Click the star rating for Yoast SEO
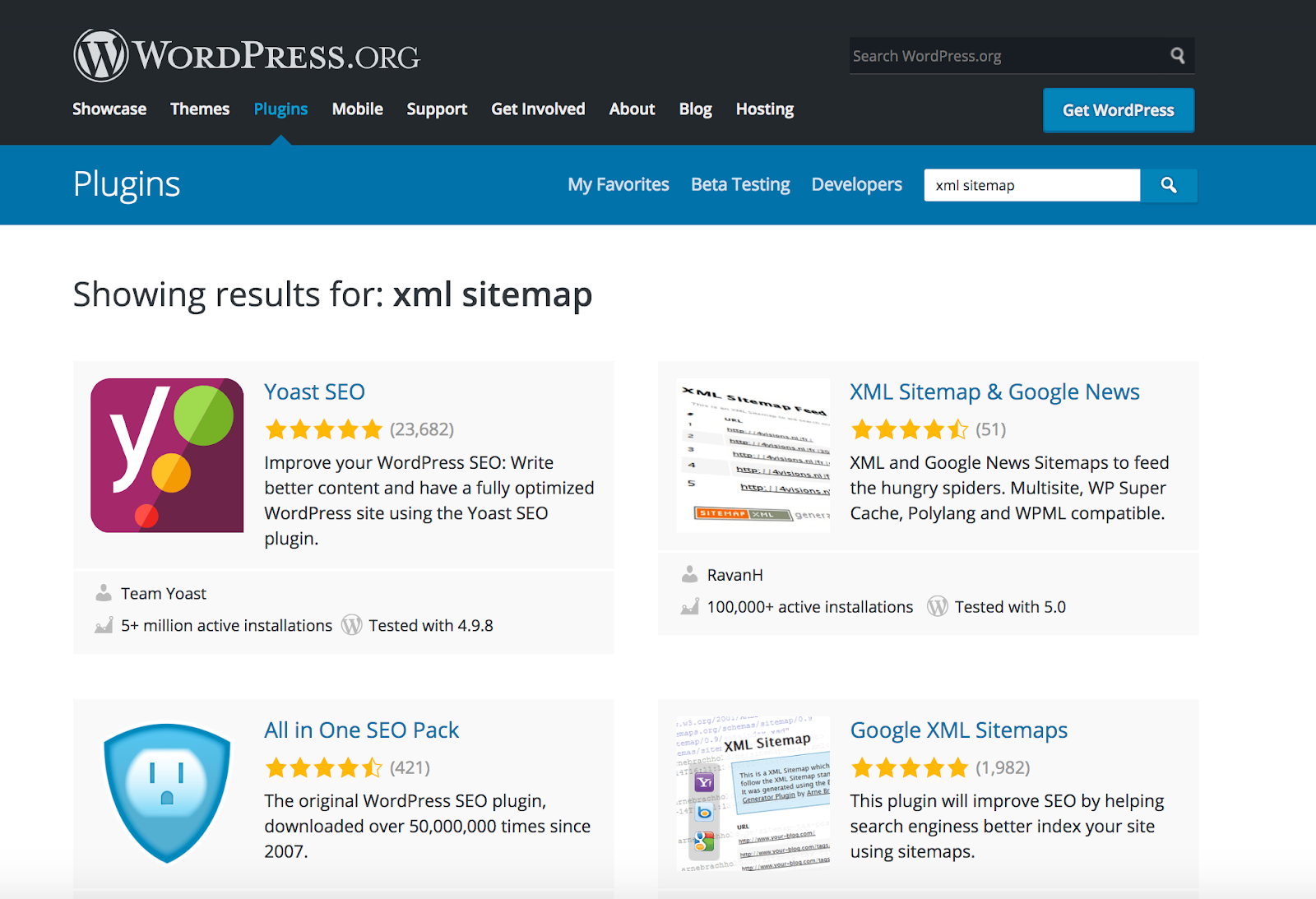The image size is (1316, 899). click(x=324, y=429)
